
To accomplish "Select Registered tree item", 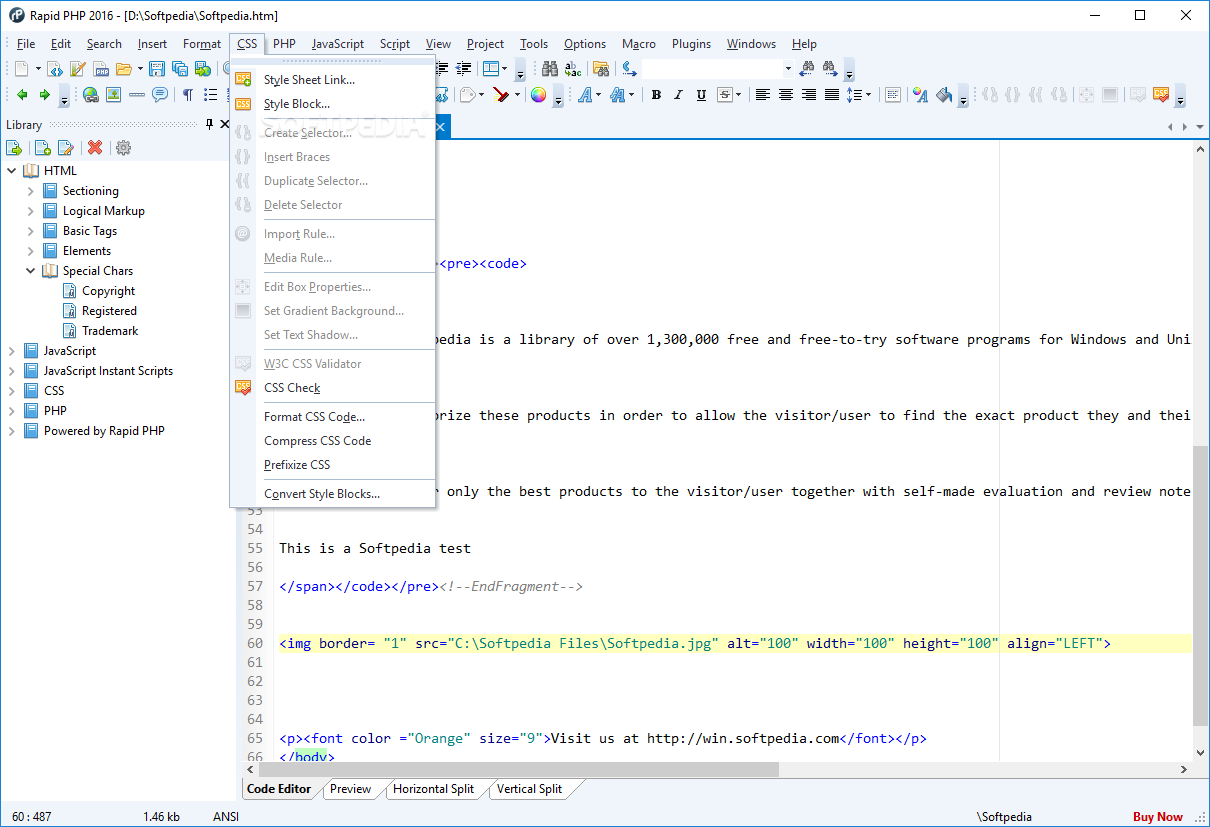I will tap(109, 311).
